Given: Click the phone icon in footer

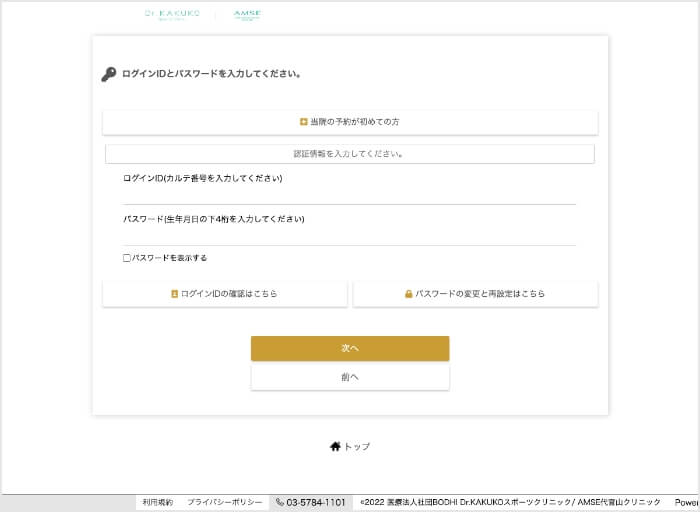Looking at the screenshot, I should click(280, 502).
